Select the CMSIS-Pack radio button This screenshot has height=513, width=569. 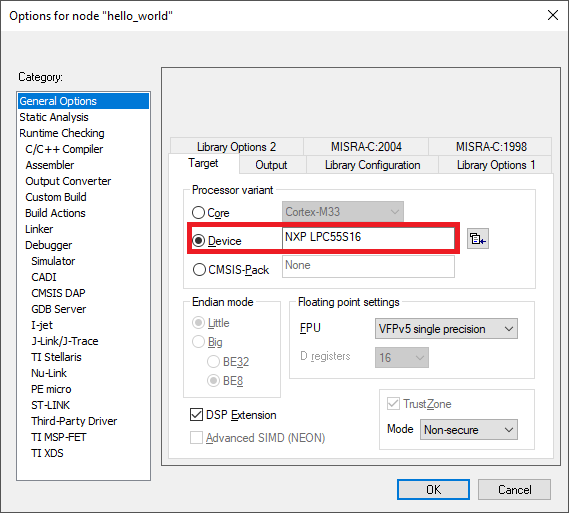[x=199, y=270]
